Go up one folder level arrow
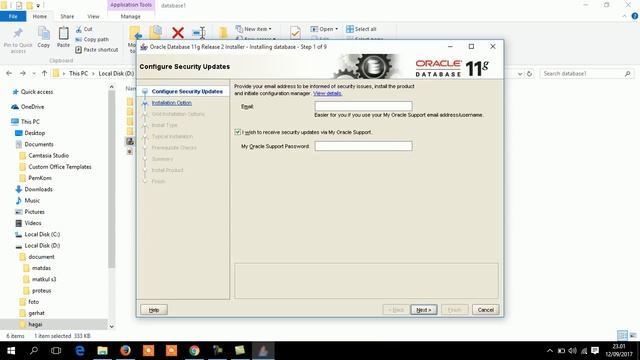Screen dimensions: 640x360 tap(44, 73)
